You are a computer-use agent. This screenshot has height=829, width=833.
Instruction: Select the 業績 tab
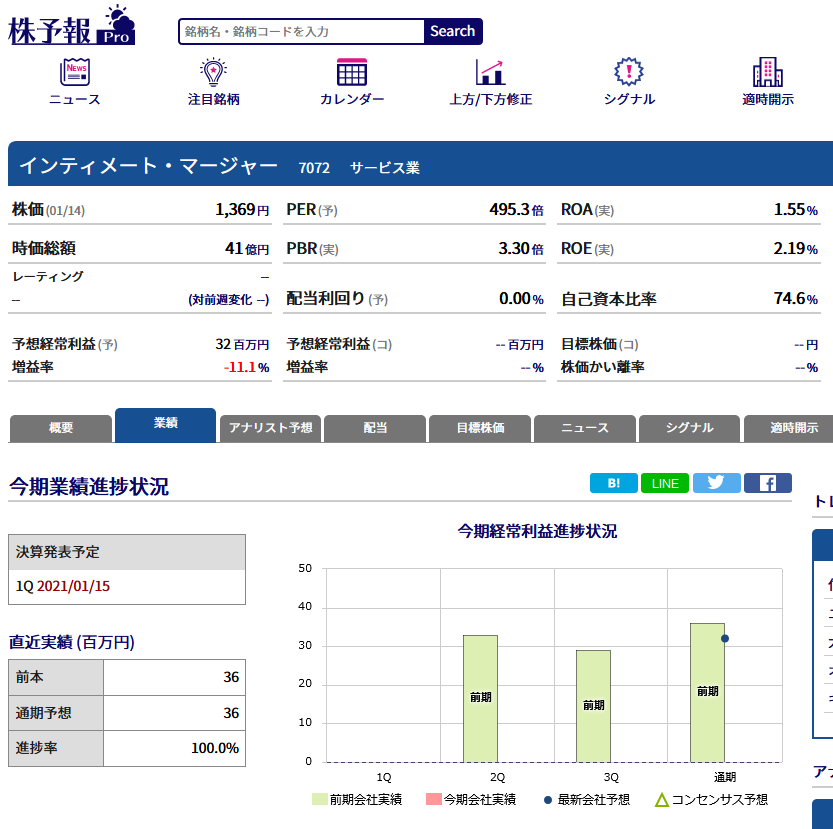point(165,425)
